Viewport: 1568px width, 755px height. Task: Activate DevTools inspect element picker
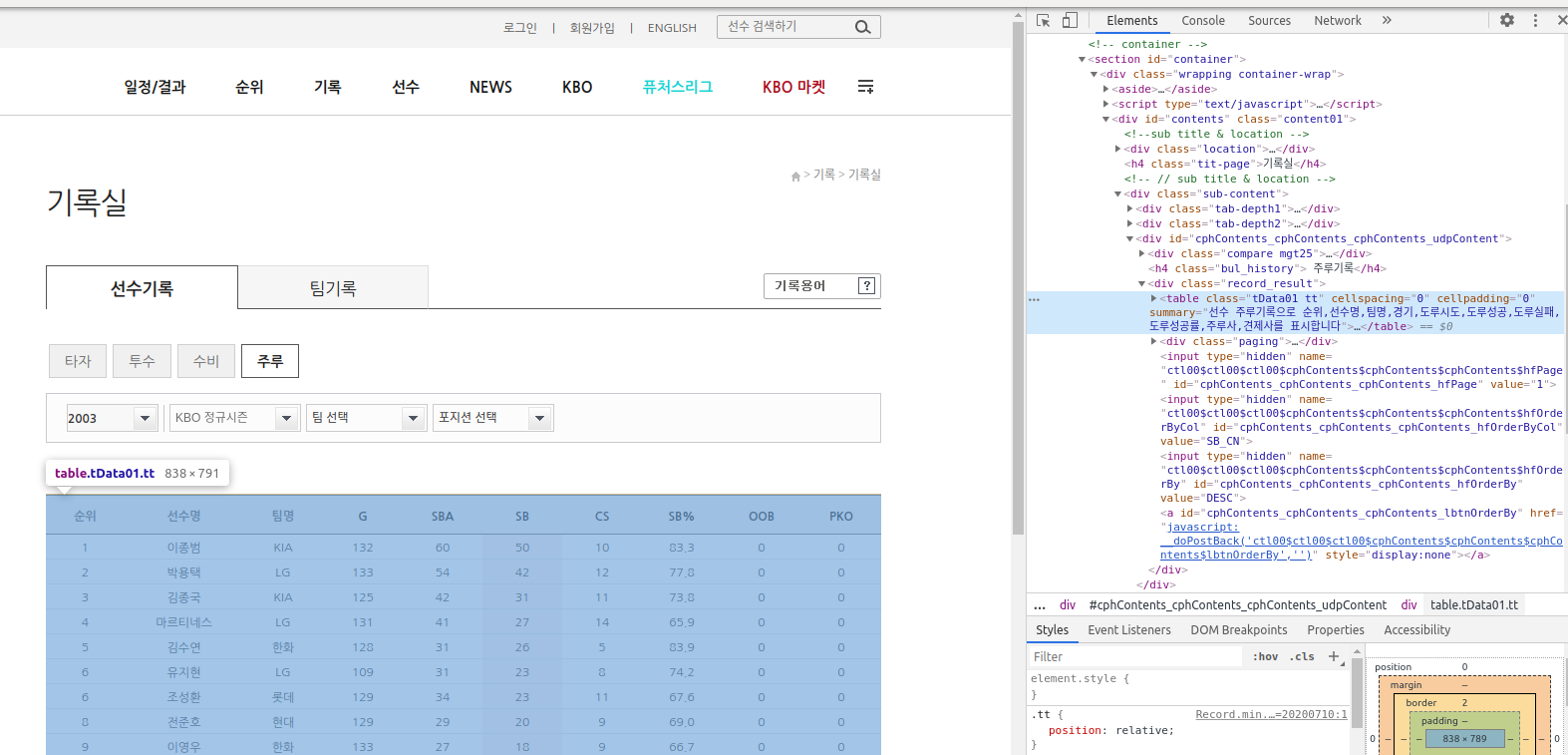(1044, 20)
